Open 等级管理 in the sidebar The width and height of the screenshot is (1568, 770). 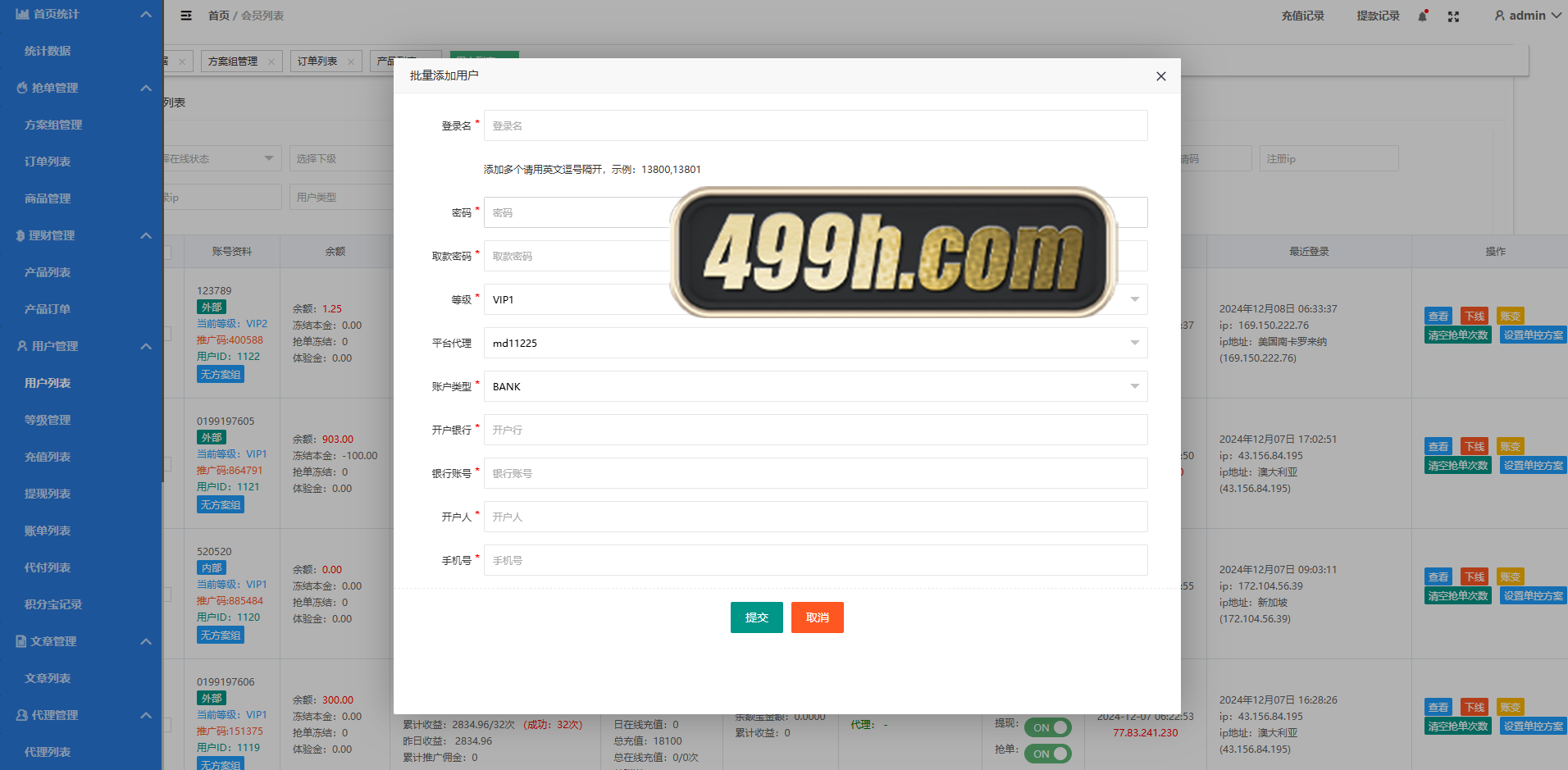tap(48, 420)
